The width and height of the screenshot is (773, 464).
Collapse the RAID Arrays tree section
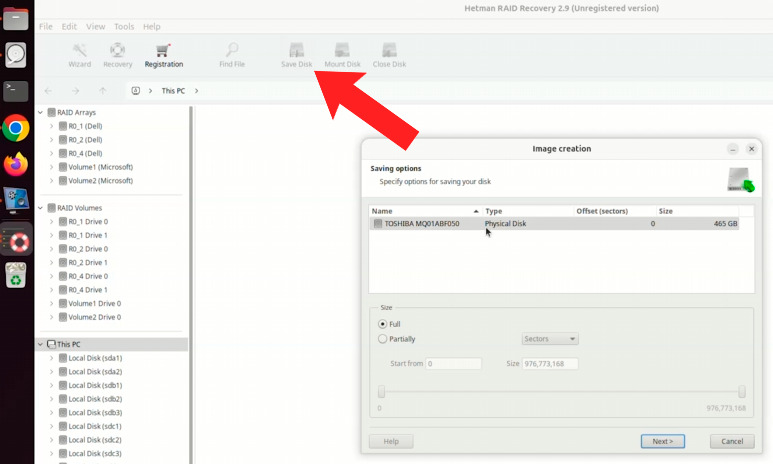click(40, 112)
